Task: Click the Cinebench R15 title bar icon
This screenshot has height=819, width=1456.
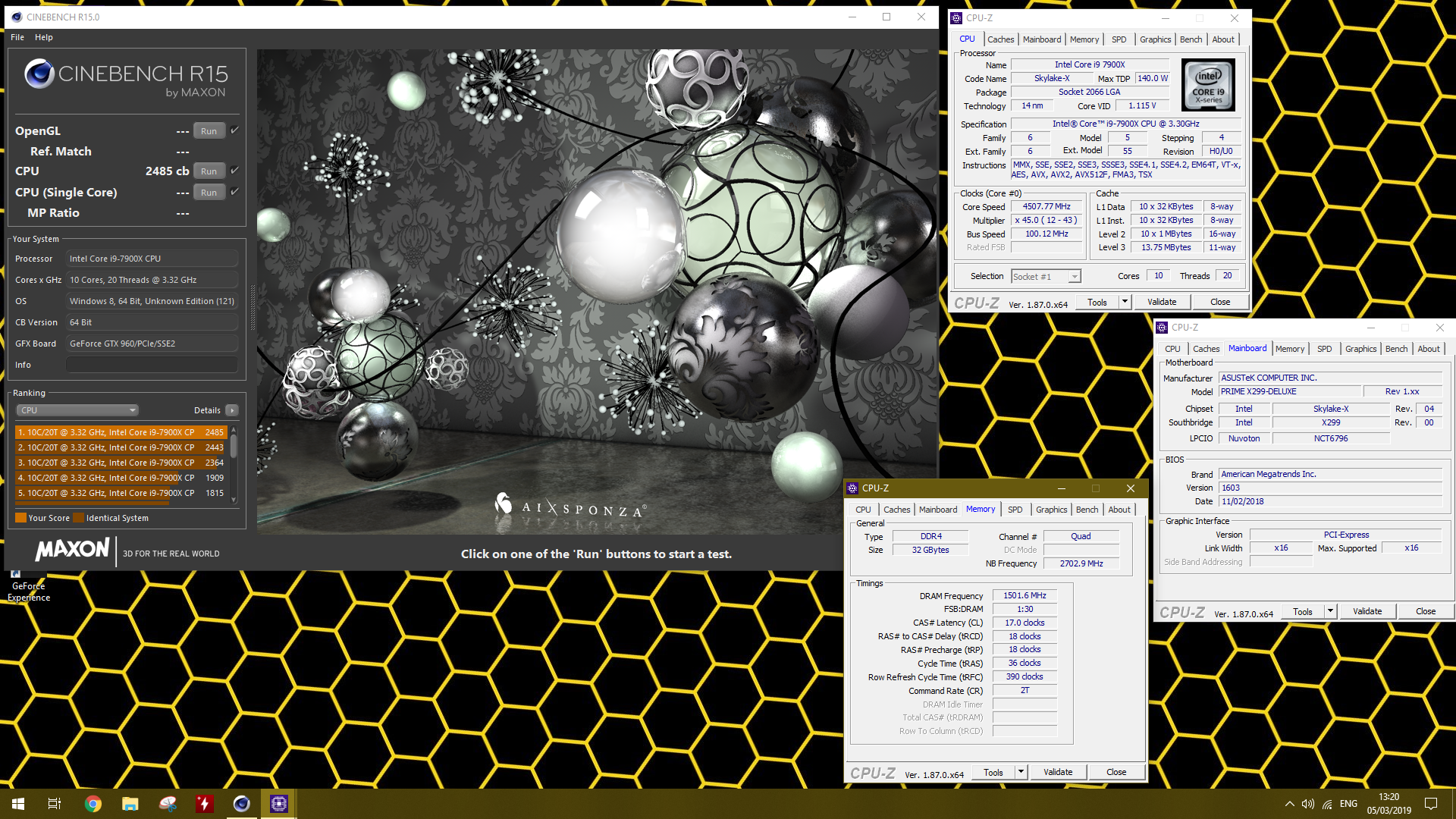Action: coord(17,17)
